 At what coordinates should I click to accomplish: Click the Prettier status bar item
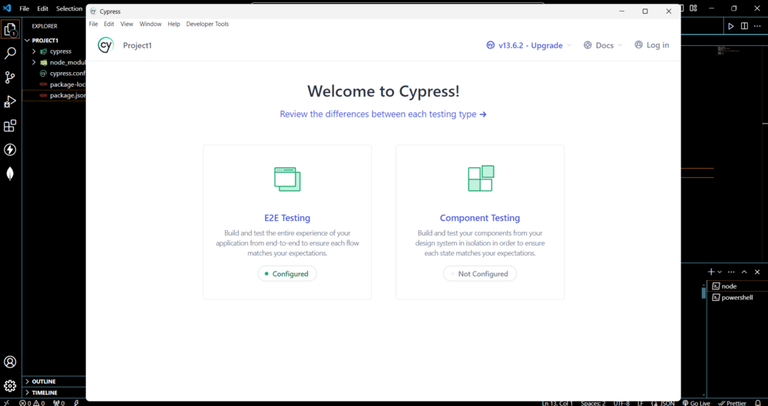click(732, 403)
